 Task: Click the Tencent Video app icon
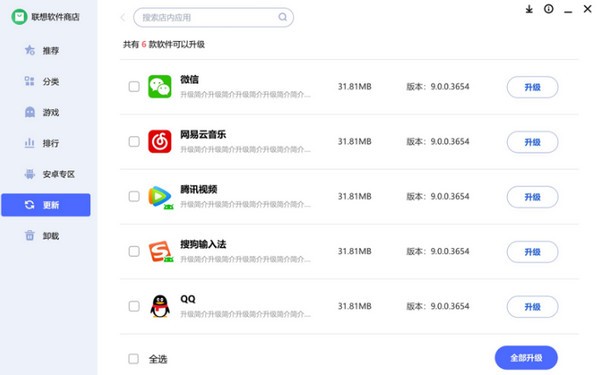160,197
